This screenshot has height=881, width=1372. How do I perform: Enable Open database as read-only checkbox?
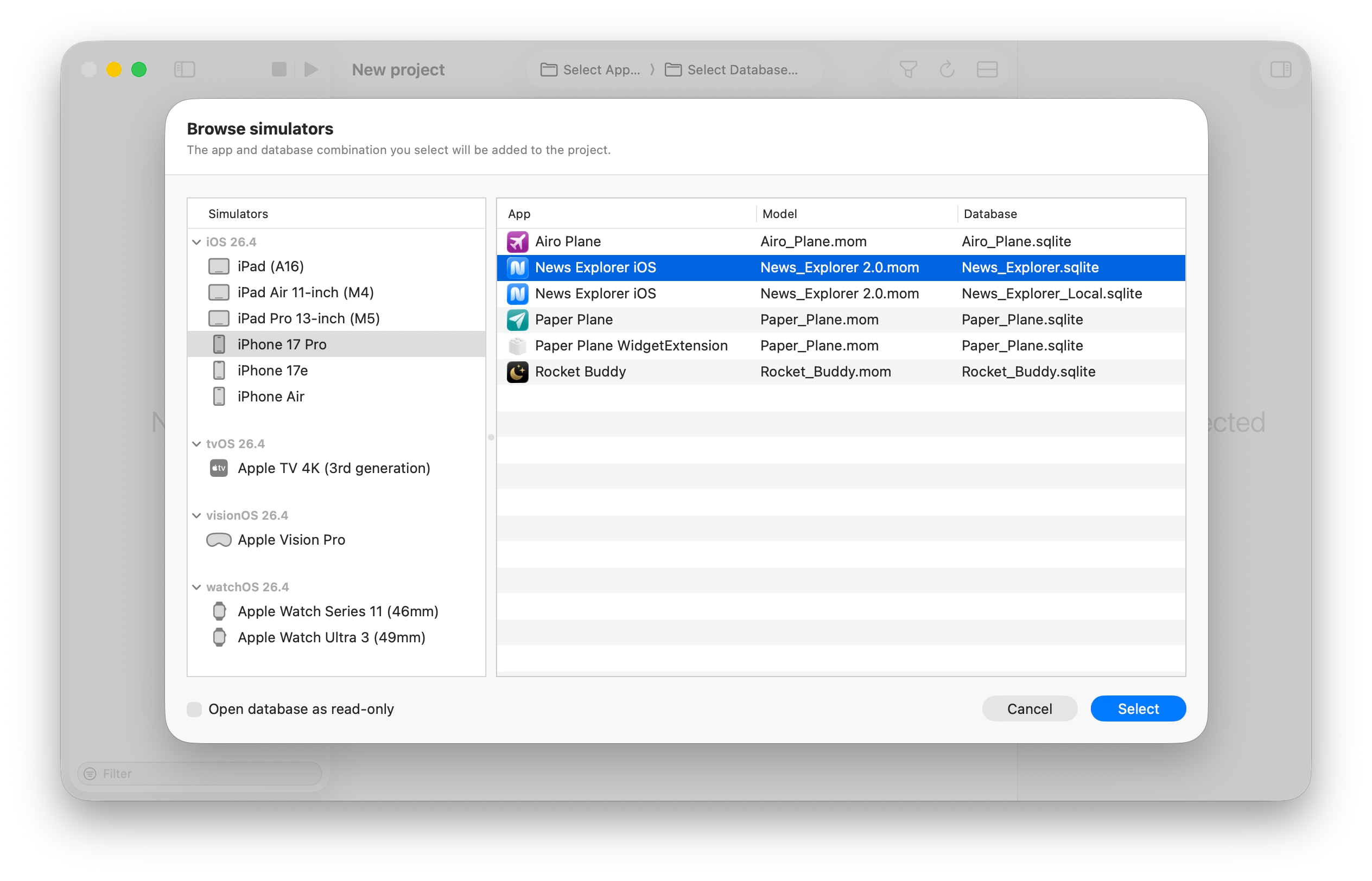pyautogui.click(x=194, y=709)
